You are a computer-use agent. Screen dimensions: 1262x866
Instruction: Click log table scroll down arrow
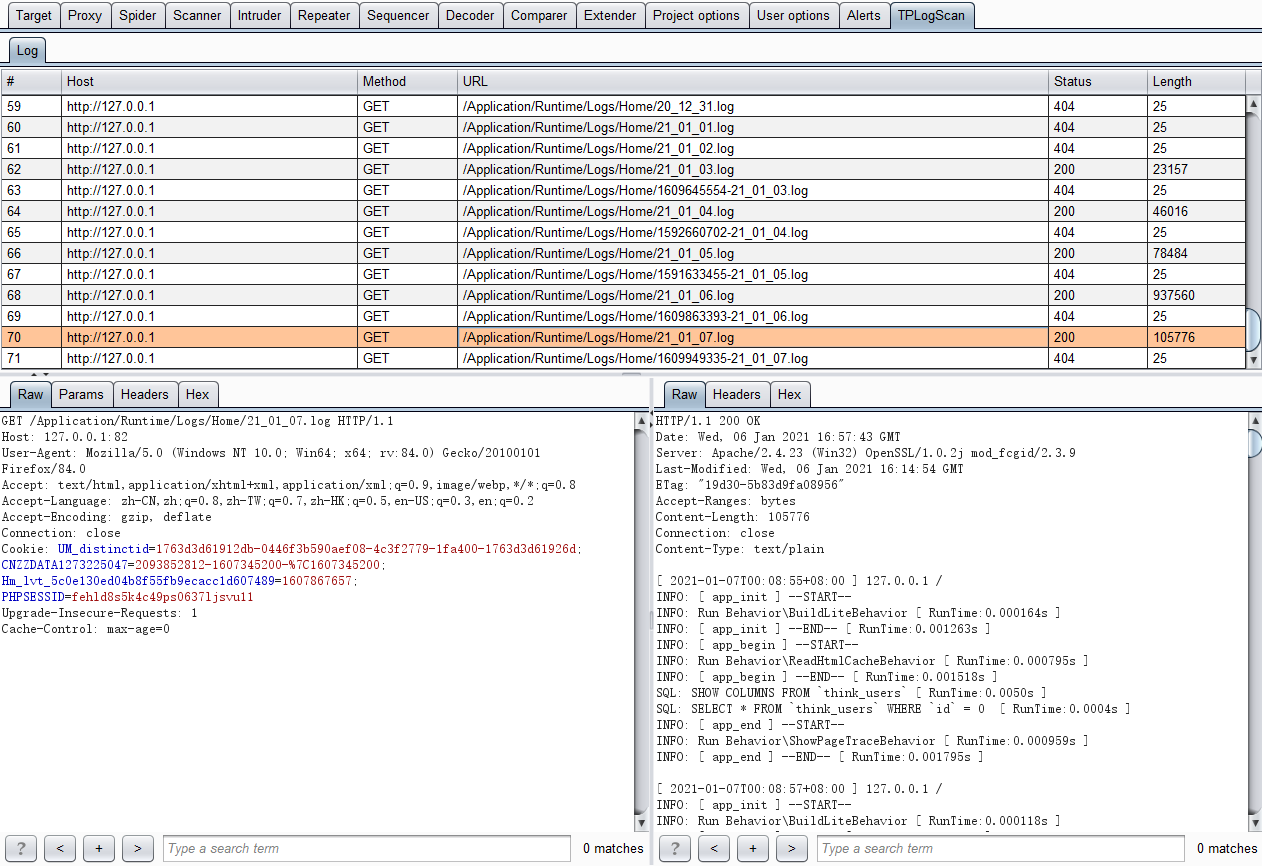tap(1253, 359)
